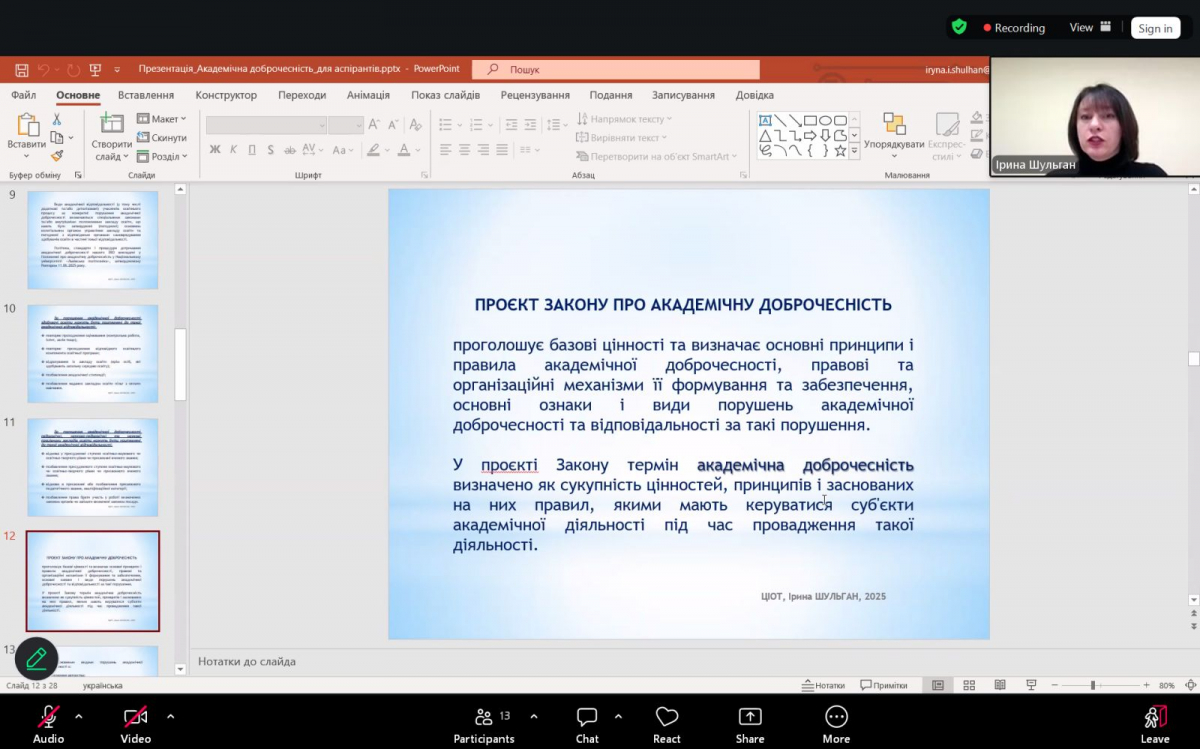Switch to the Анімація ribbon tab
1200x749 pixels.
coord(368,94)
